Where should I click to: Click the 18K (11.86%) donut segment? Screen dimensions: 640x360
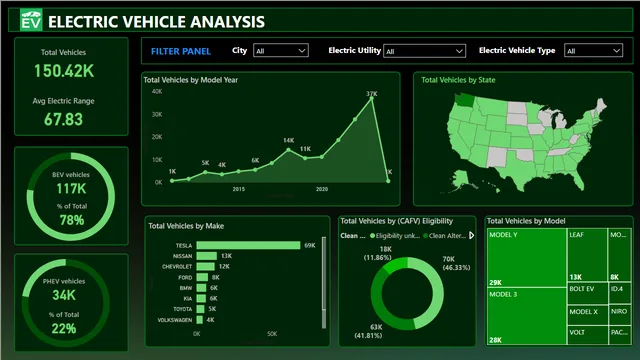[x=395, y=265]
